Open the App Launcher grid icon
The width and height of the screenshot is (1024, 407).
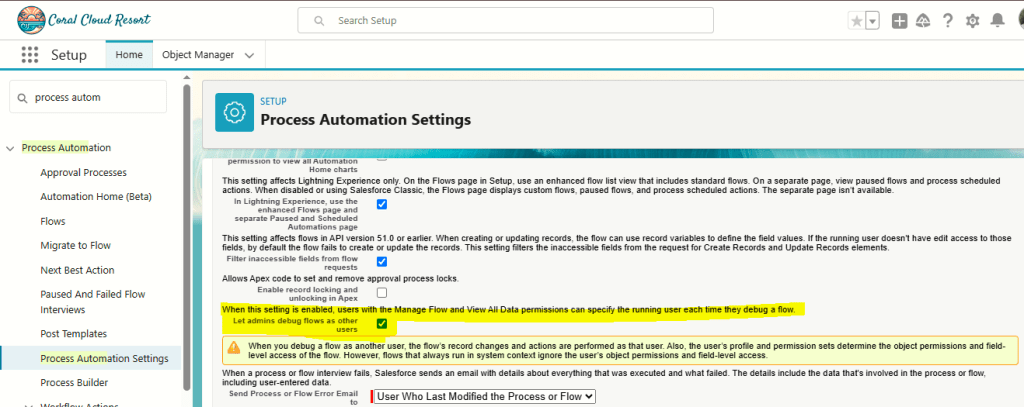point(30,55)
